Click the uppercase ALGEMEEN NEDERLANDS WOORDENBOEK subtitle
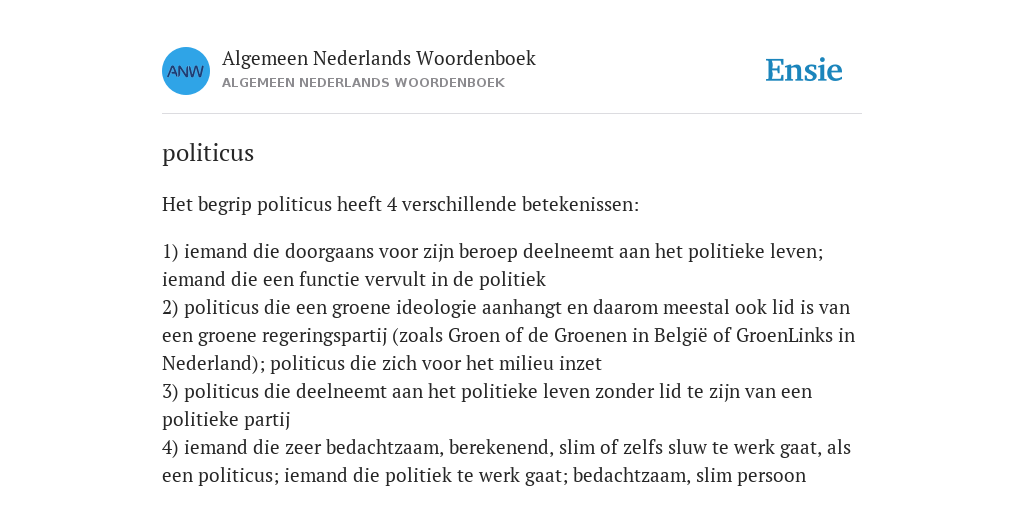The width and height of the screenshot is (1024, 512). point(363,83)
